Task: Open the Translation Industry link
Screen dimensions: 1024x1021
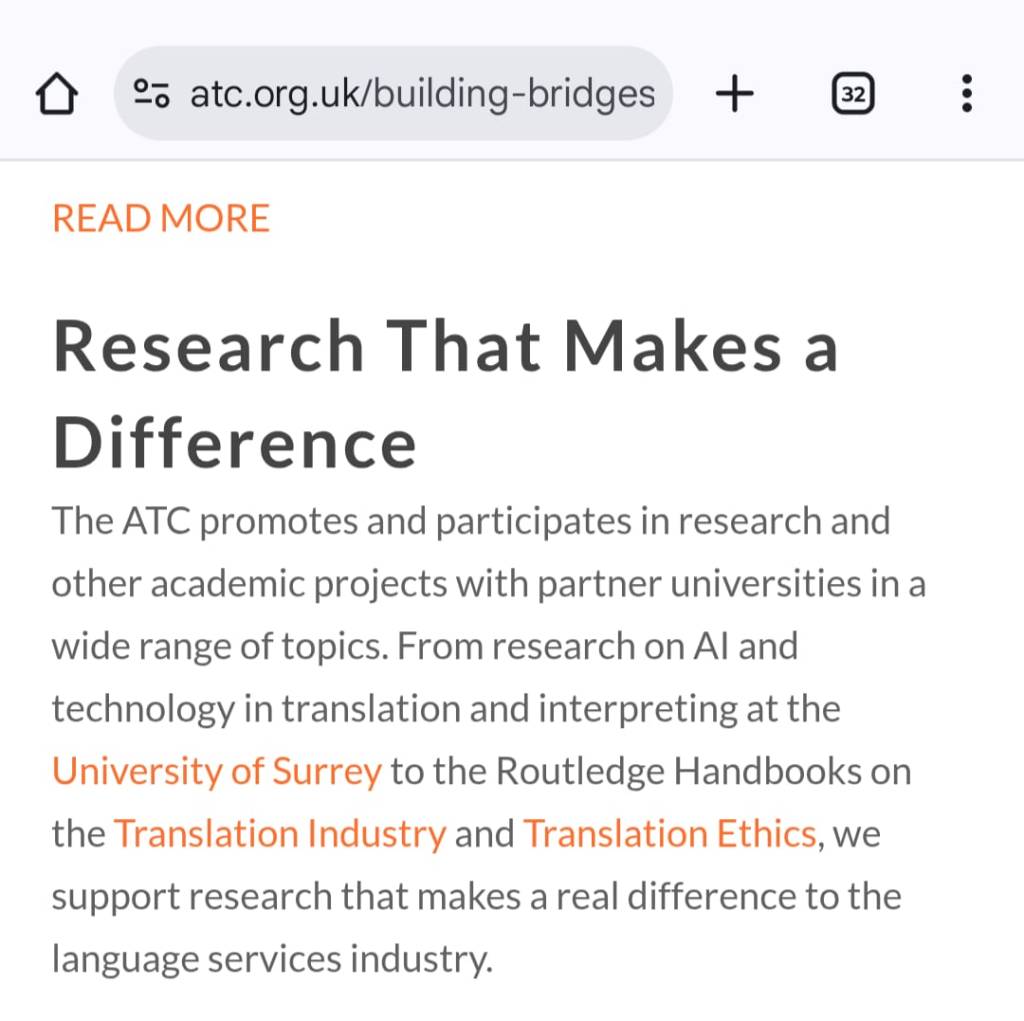Action: click(x=280, y=834)
